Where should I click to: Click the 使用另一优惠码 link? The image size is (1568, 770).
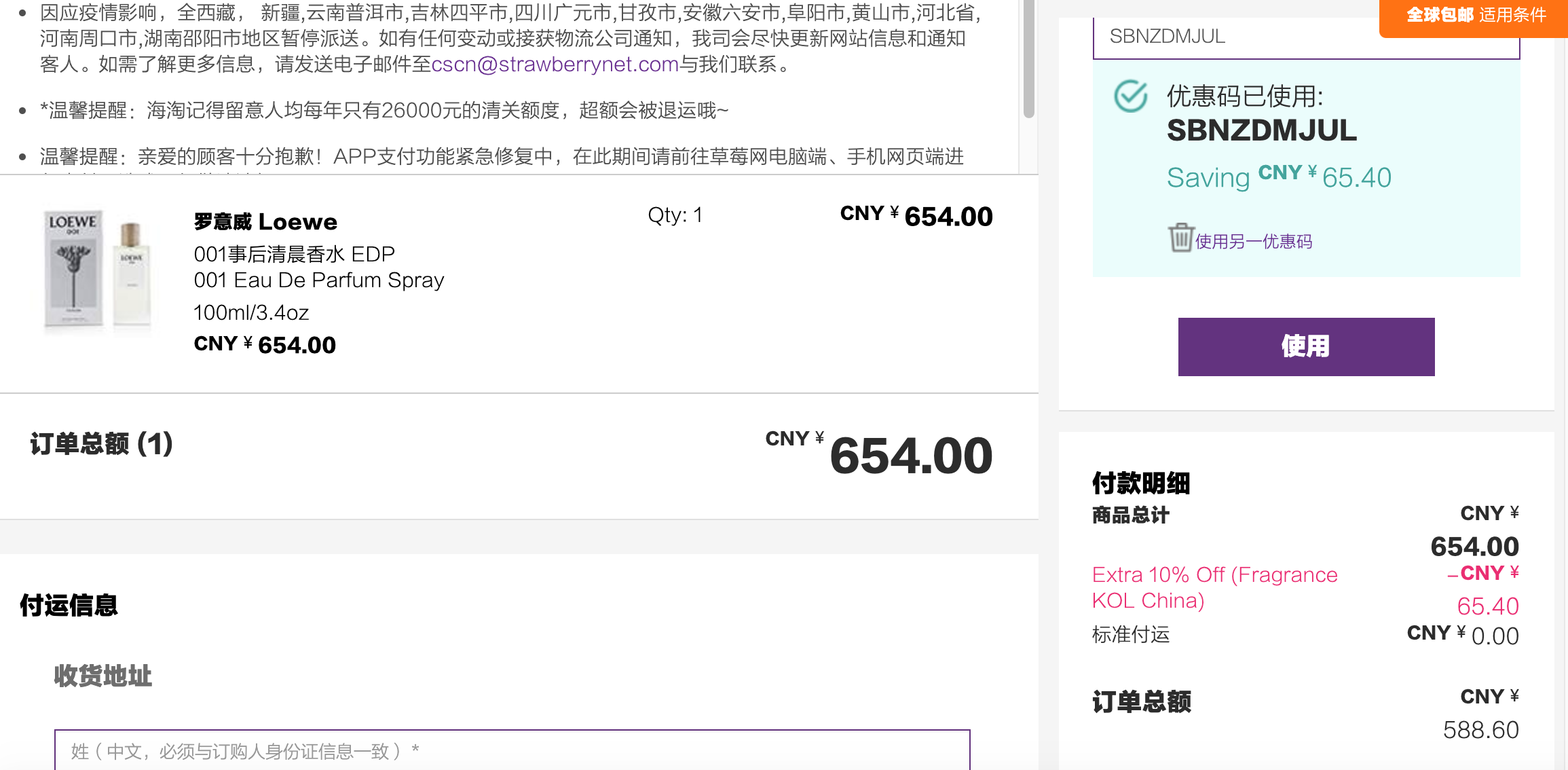click(1253, 242)
